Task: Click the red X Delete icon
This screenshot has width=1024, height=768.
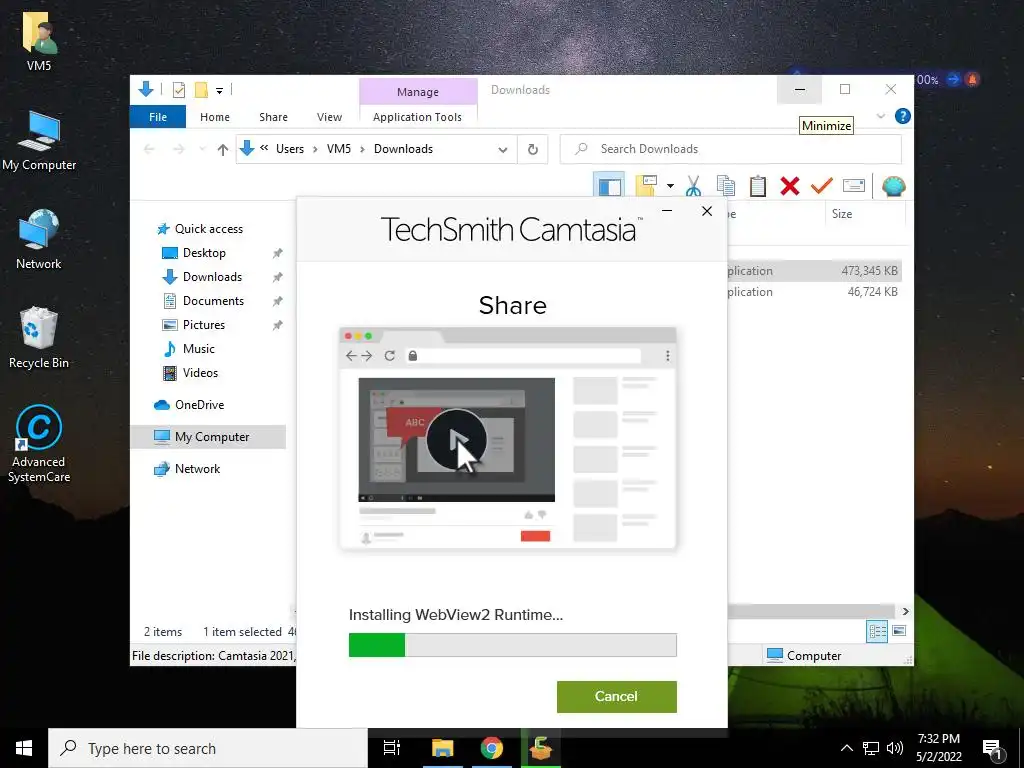Action: (x=790, y=186)
